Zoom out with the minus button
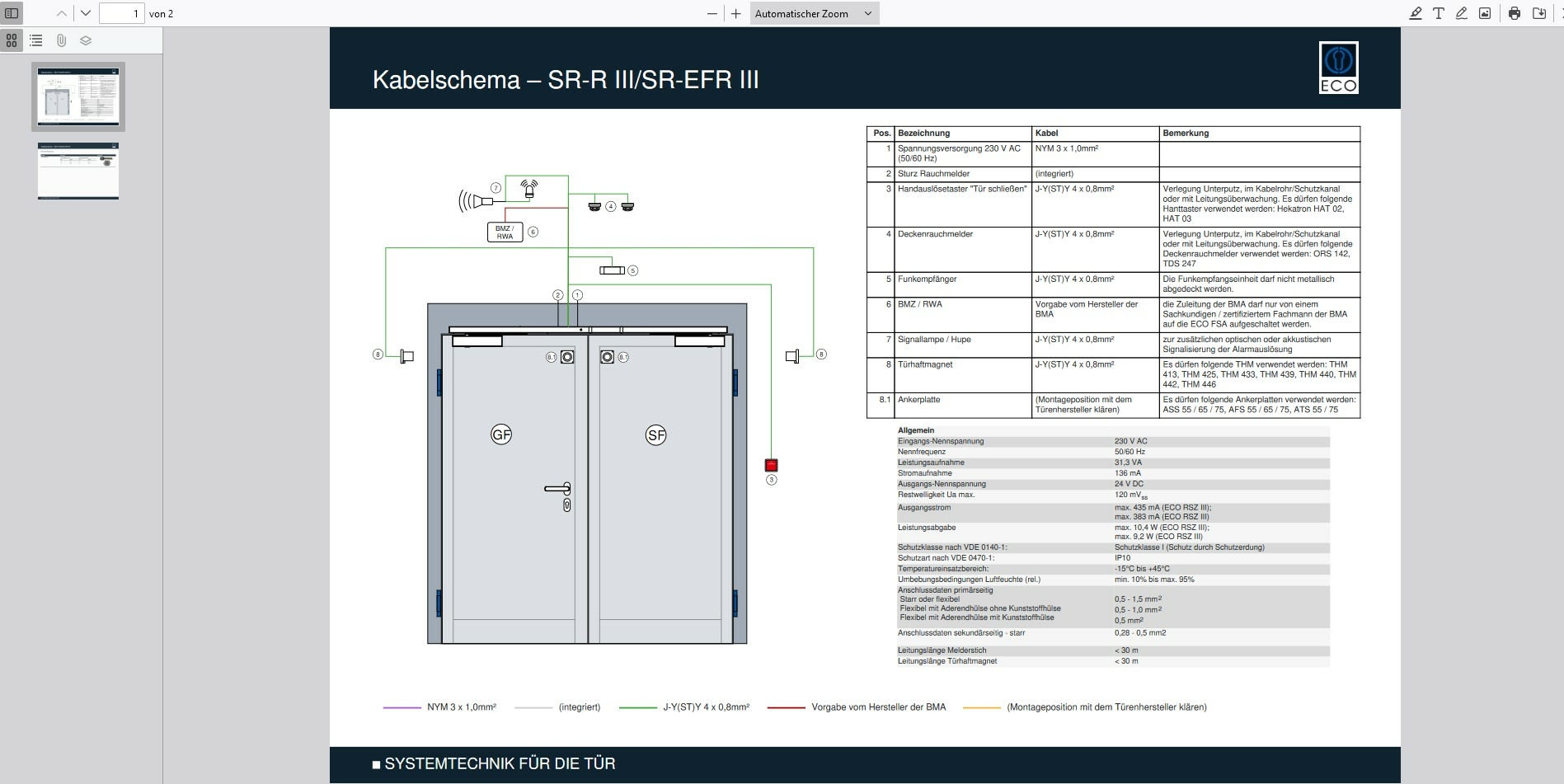Screen dimensions: 1564x784 click(x=712, y=13)
